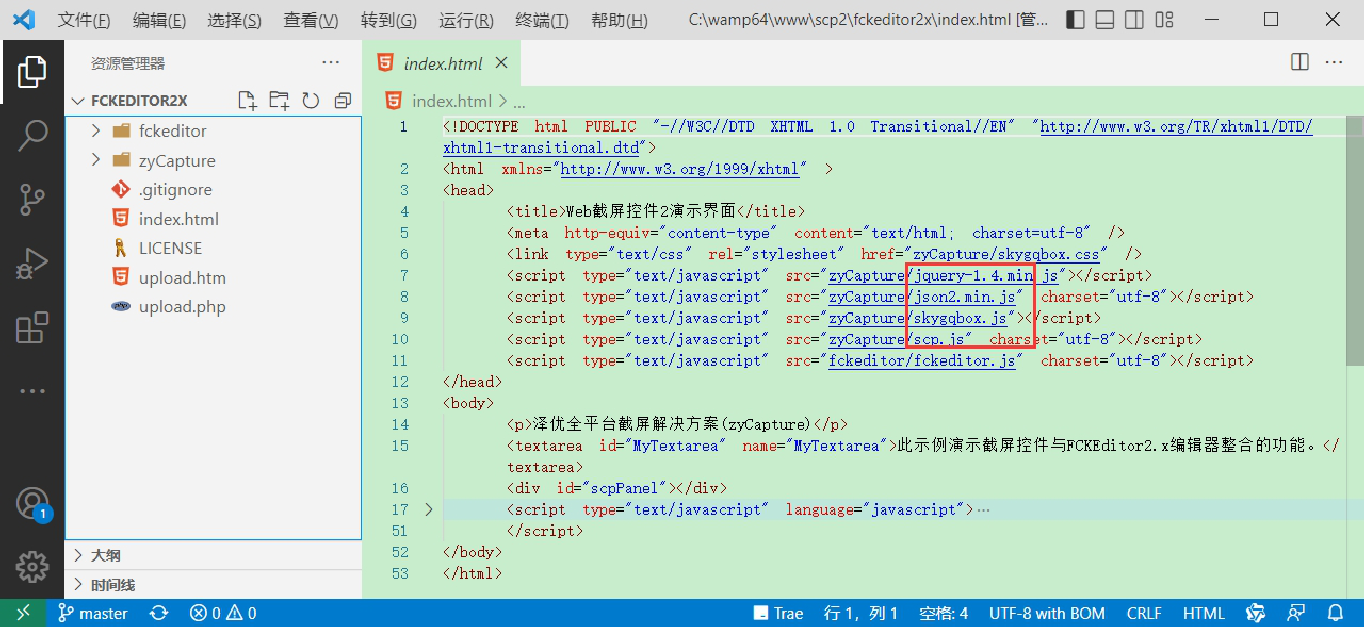Unfold the collapsed script block at line 17
Viewport: 1364px width, 627px height.
tap(429, 510)
